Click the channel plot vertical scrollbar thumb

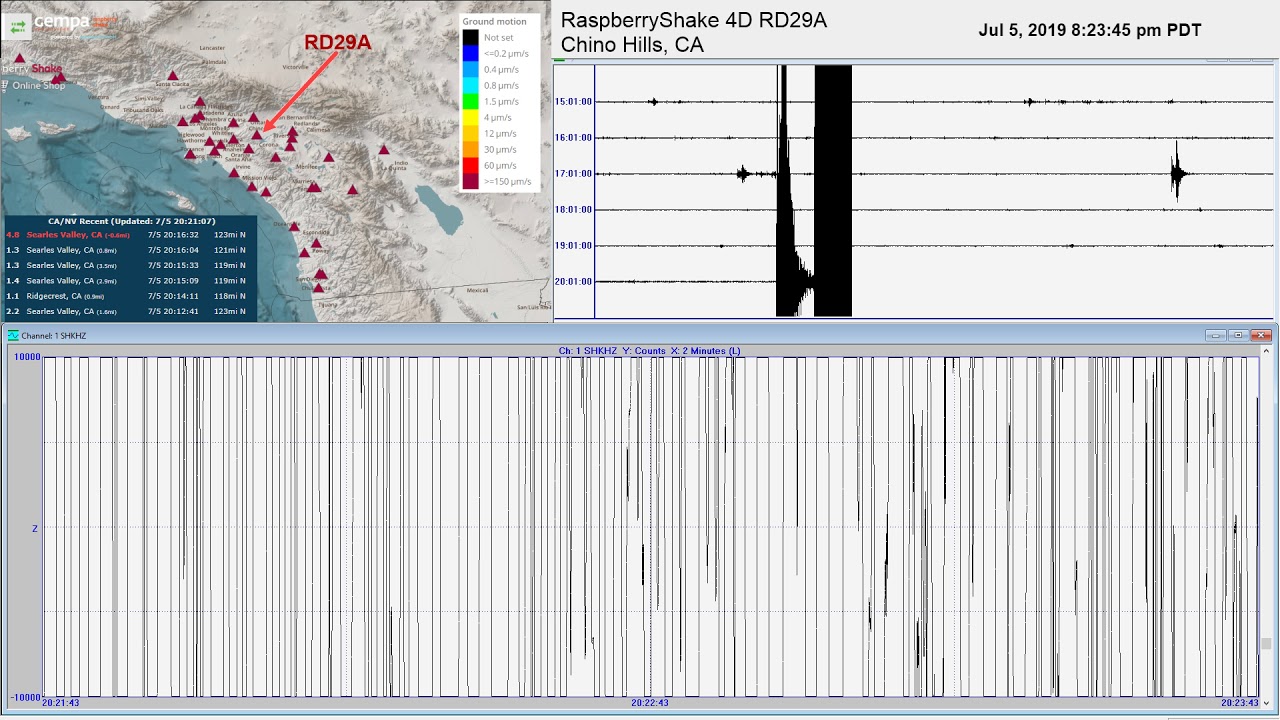[1265, 644]
